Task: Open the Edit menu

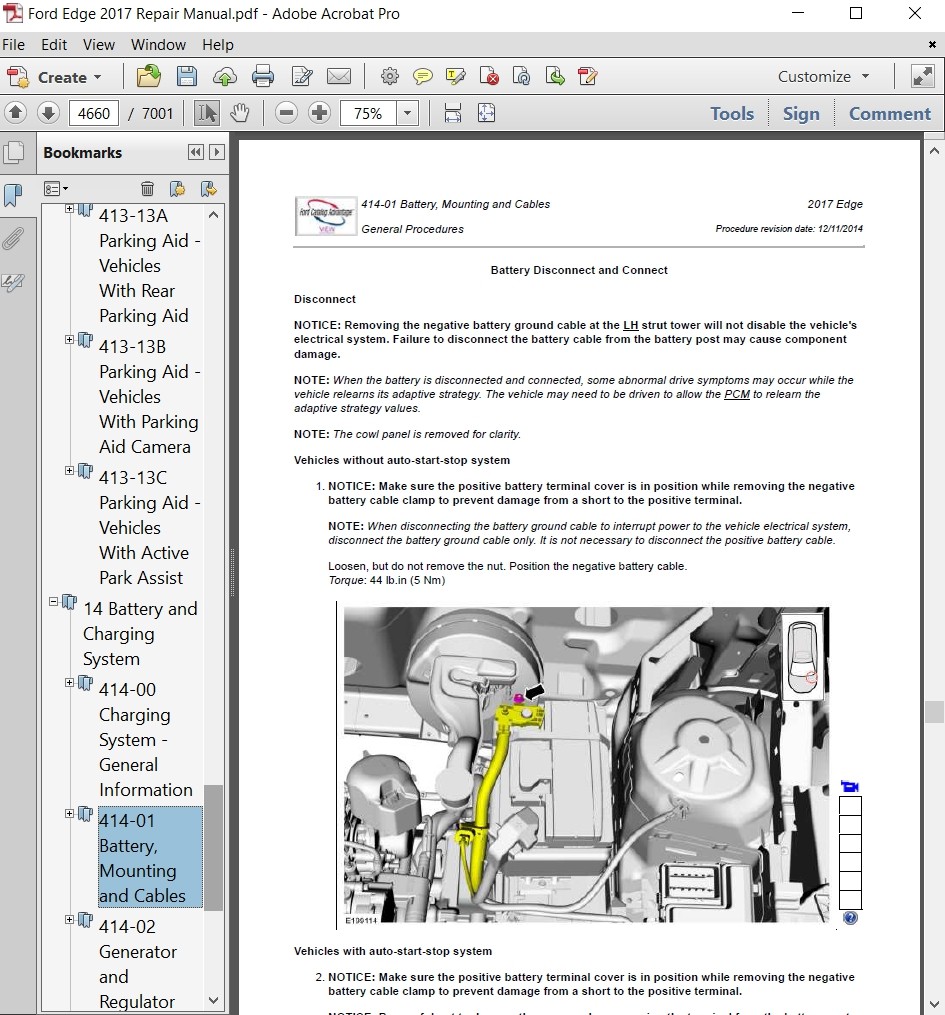Action: 54,45
